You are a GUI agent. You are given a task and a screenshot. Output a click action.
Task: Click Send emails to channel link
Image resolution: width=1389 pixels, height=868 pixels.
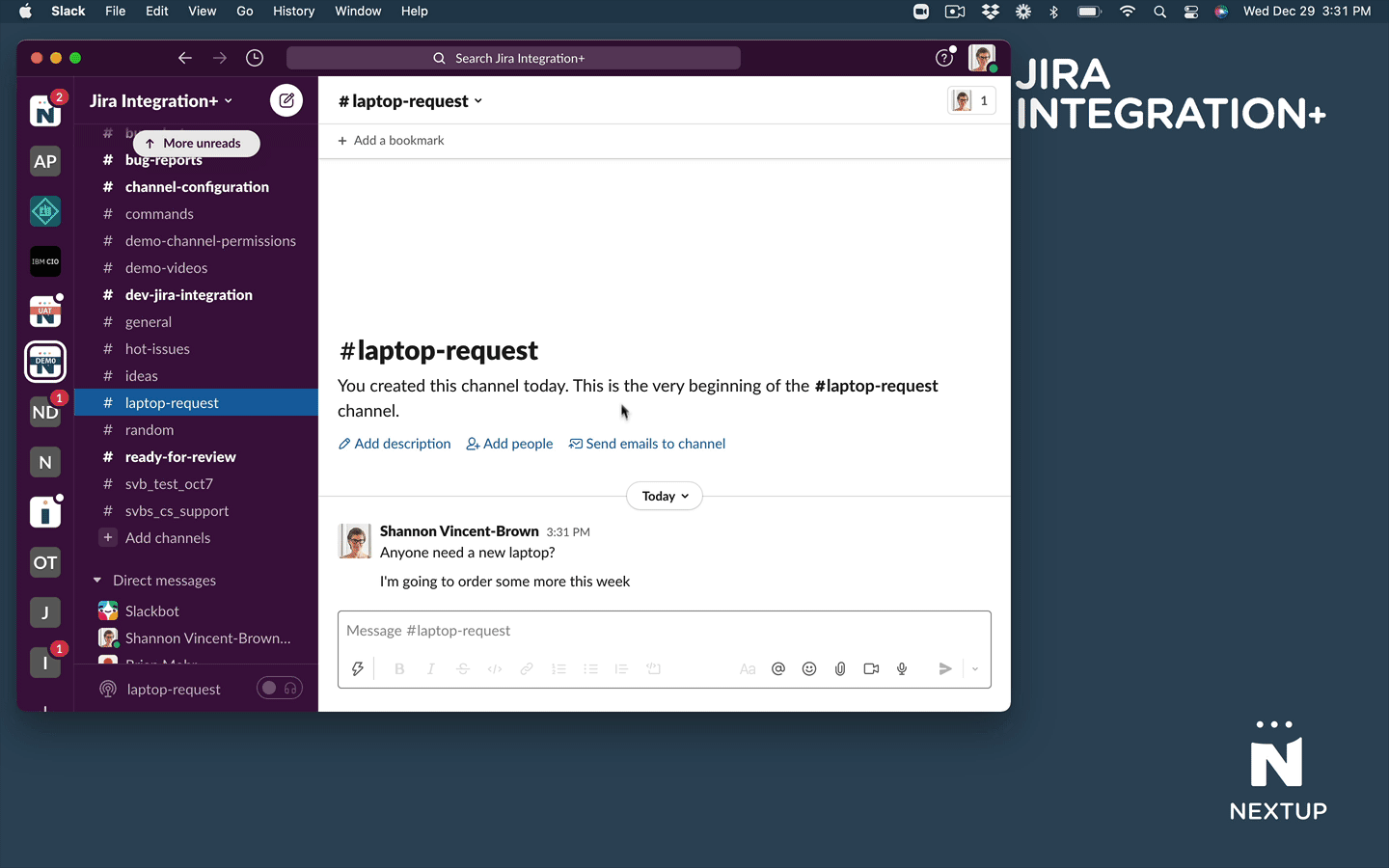pyautogui.click(x=647, y=444)
